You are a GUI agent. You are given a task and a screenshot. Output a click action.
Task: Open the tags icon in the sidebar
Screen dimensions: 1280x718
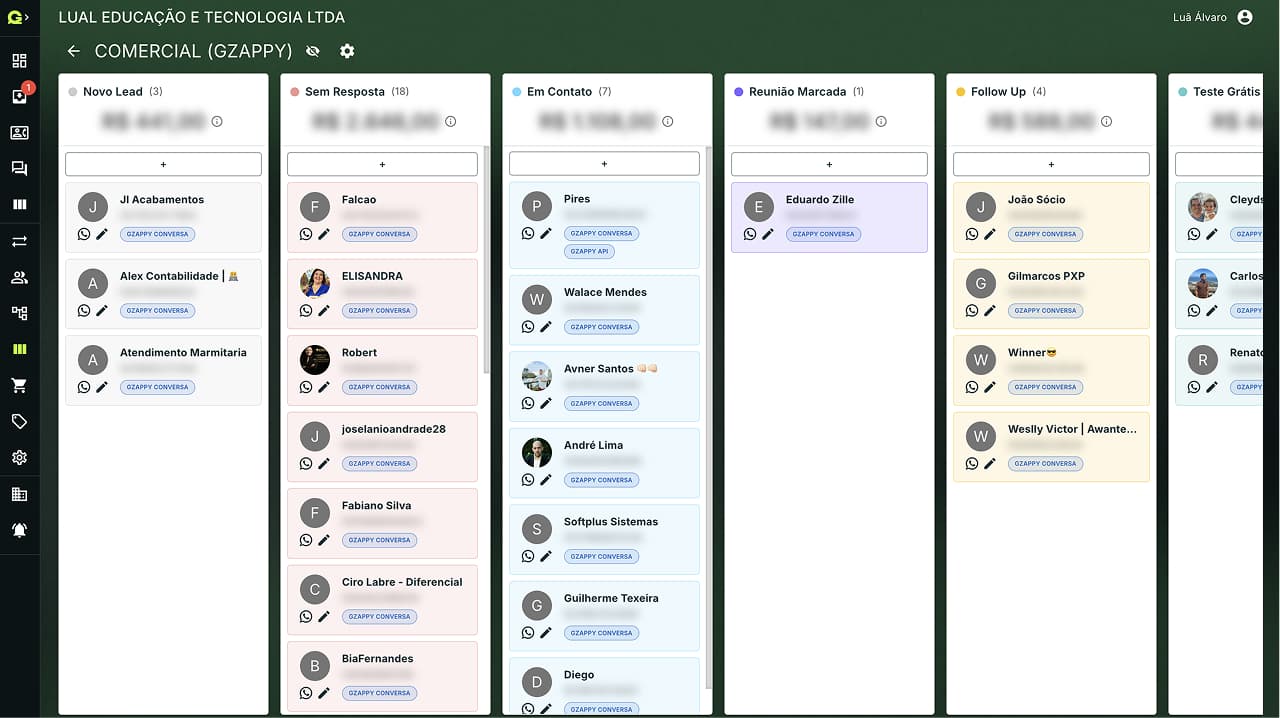19,422
